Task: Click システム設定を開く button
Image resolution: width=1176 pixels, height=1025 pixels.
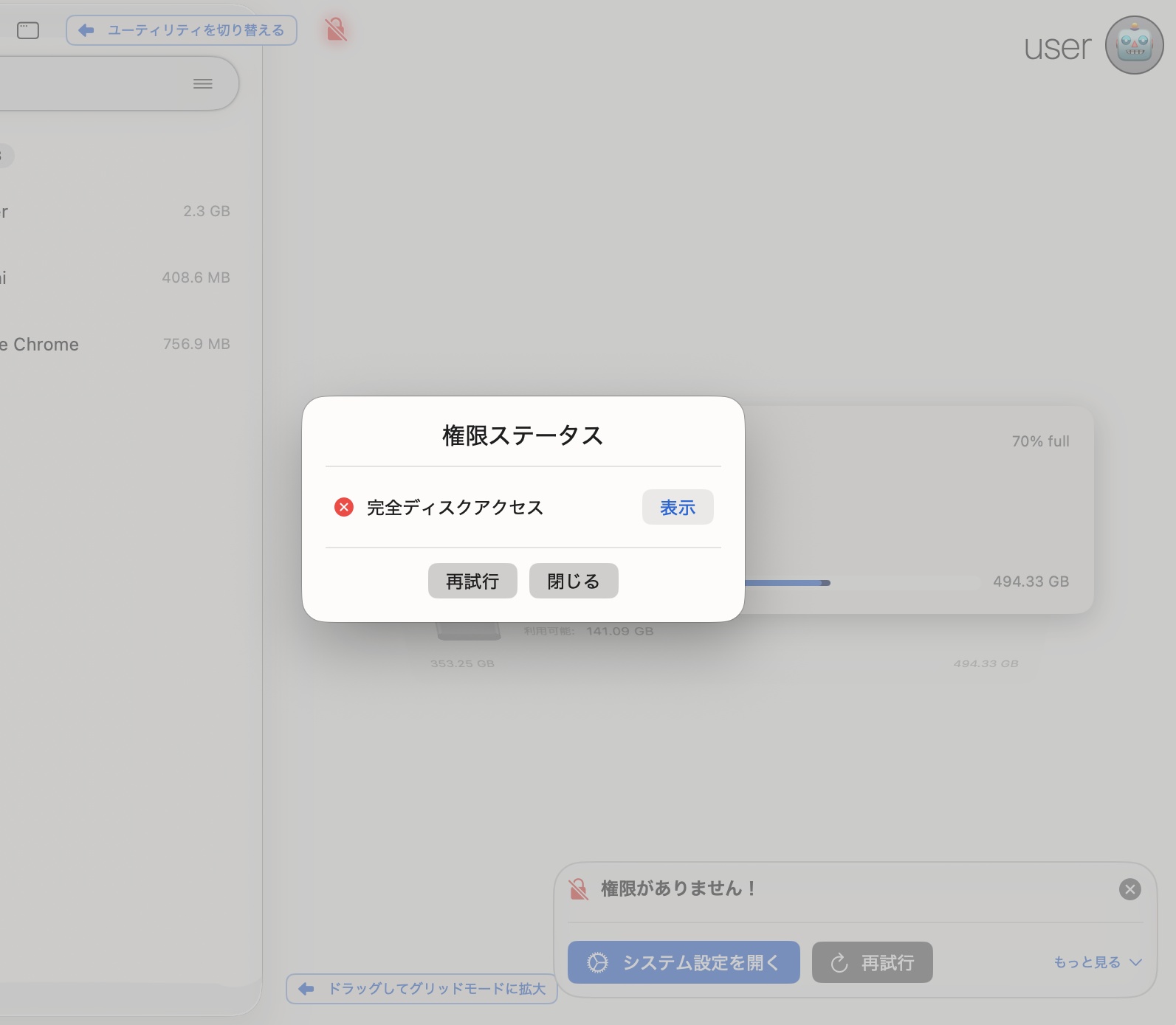Action: 684,962
